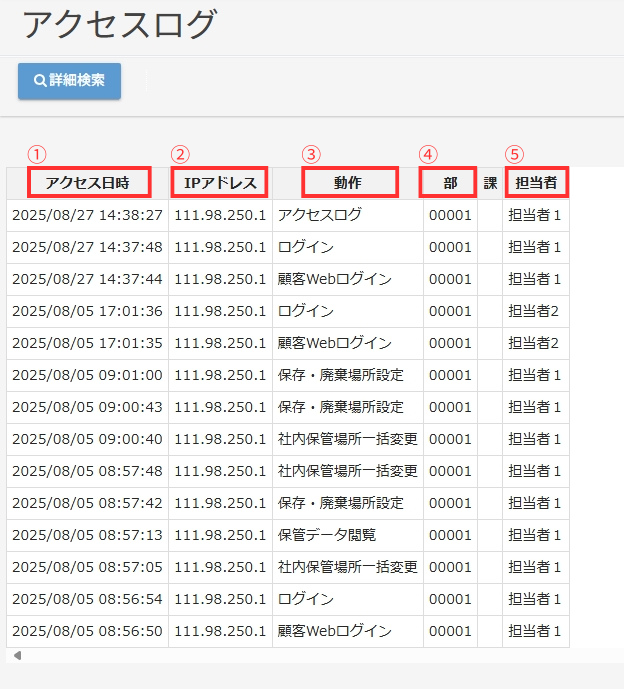
Task: Select ログイン in the 14:37:48 row
Action: tap(306, 247)
